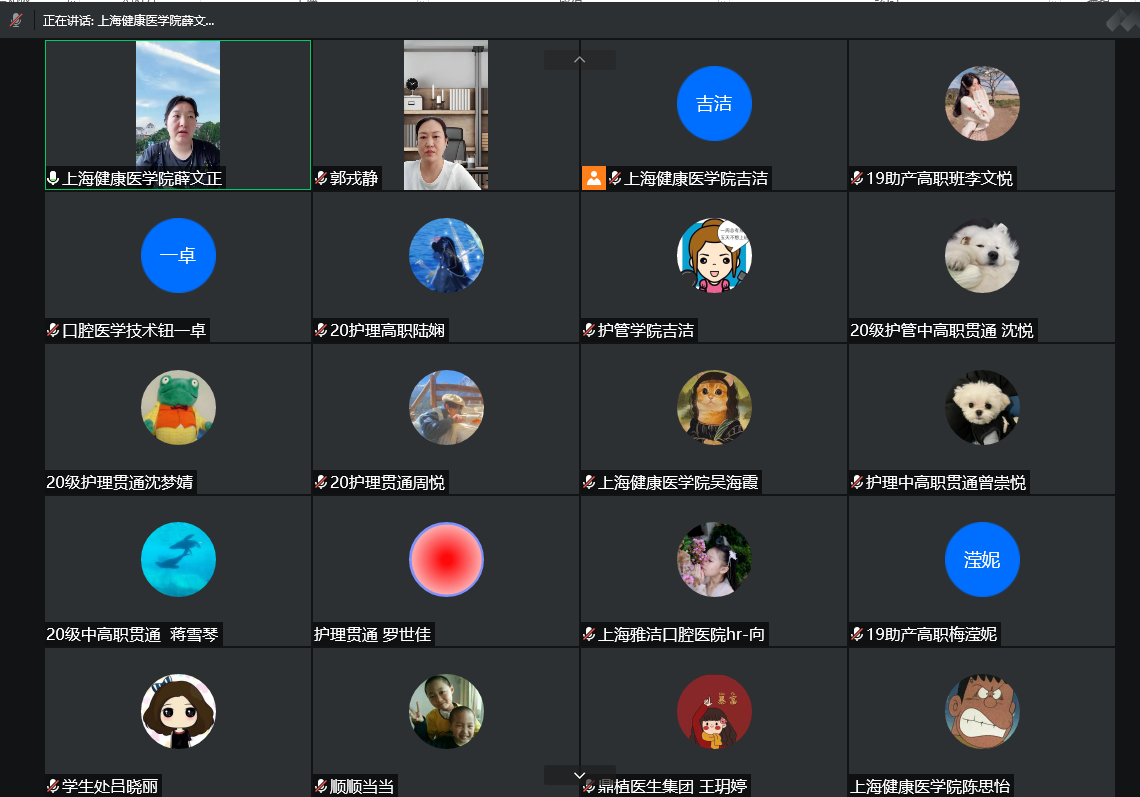Click the orange host icon beside 上海健康医学院吉洁
The width and height of the screenshot is (1140, 797).
(594, 178)
